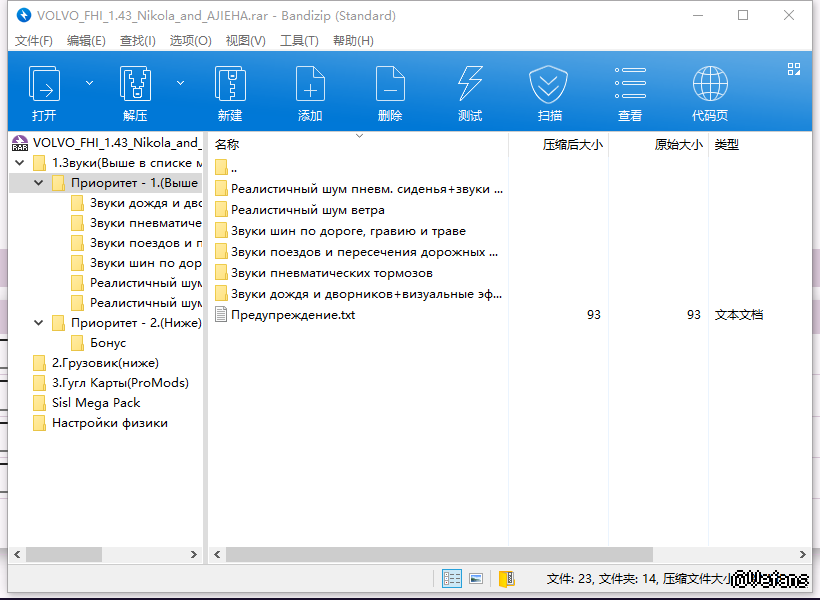This screenshot has height=600, width=820.
Task: Switch to details list view in status bar
Action: point(452,578)
